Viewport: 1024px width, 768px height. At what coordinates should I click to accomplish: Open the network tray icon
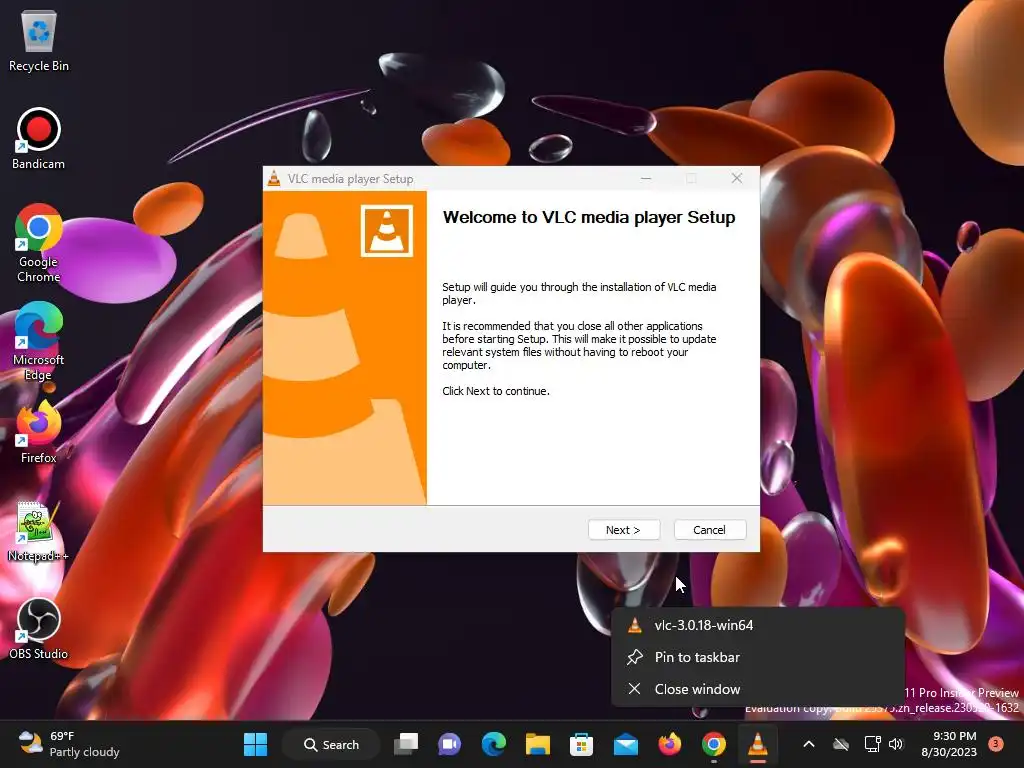point(872,744)
